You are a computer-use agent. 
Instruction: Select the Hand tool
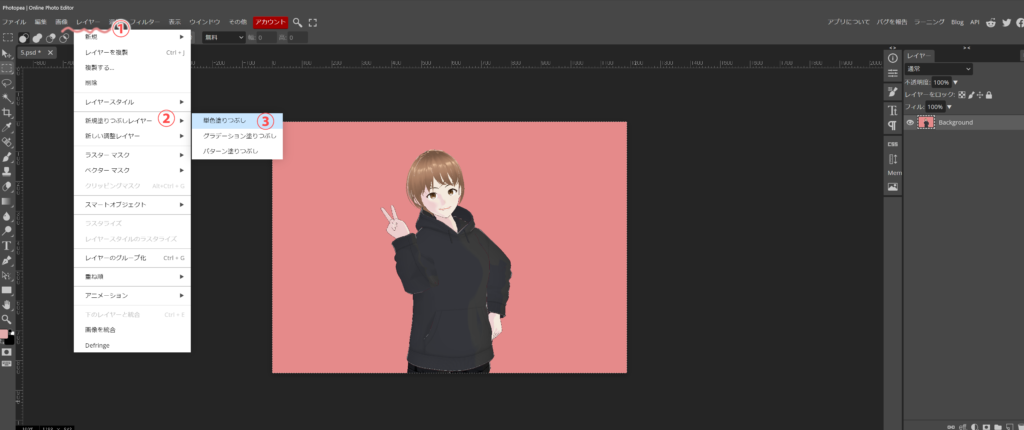point(7,304)
